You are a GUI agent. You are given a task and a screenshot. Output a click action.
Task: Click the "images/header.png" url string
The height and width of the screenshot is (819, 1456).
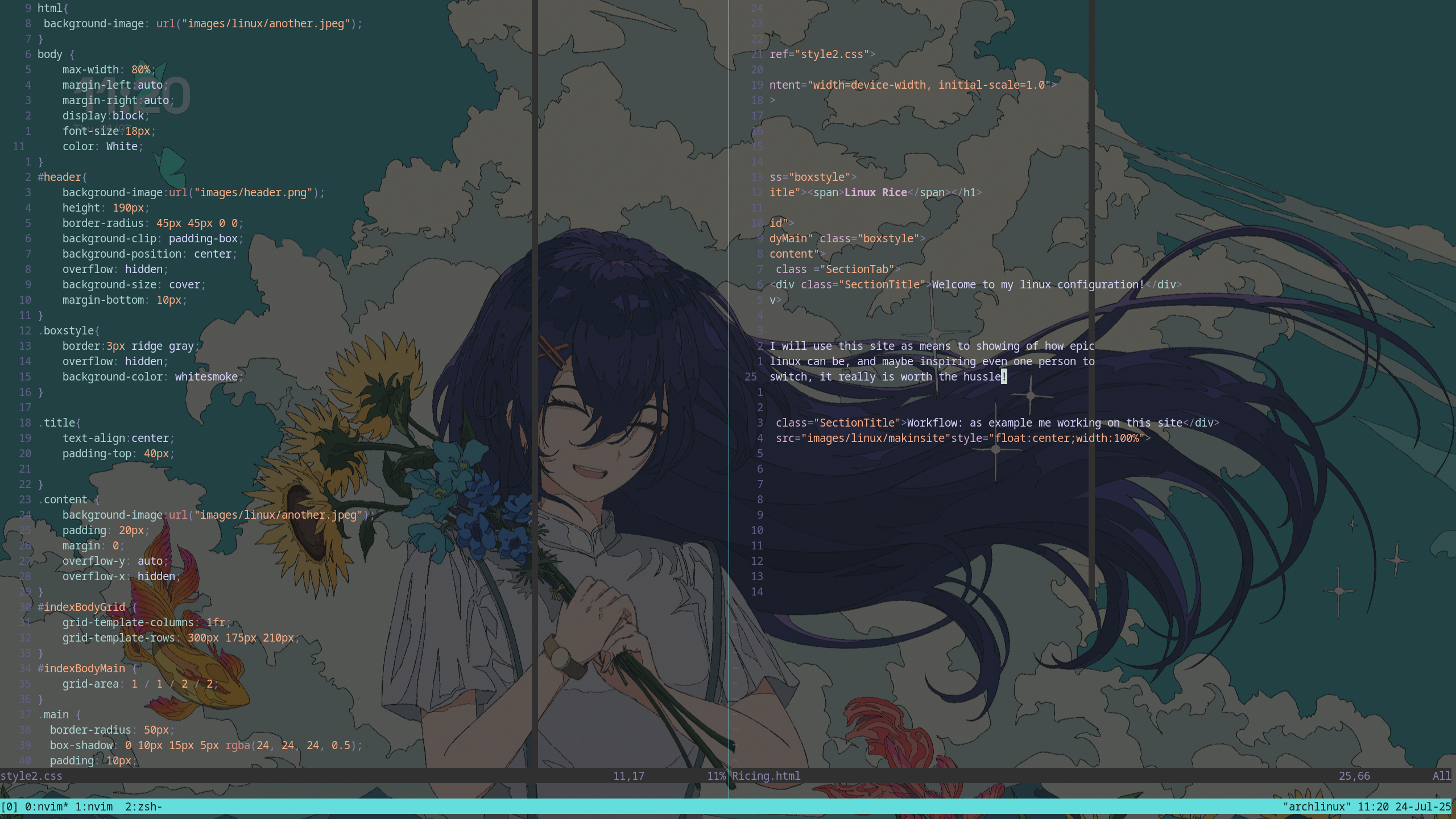pyautogui.click(x=253, y=192)
